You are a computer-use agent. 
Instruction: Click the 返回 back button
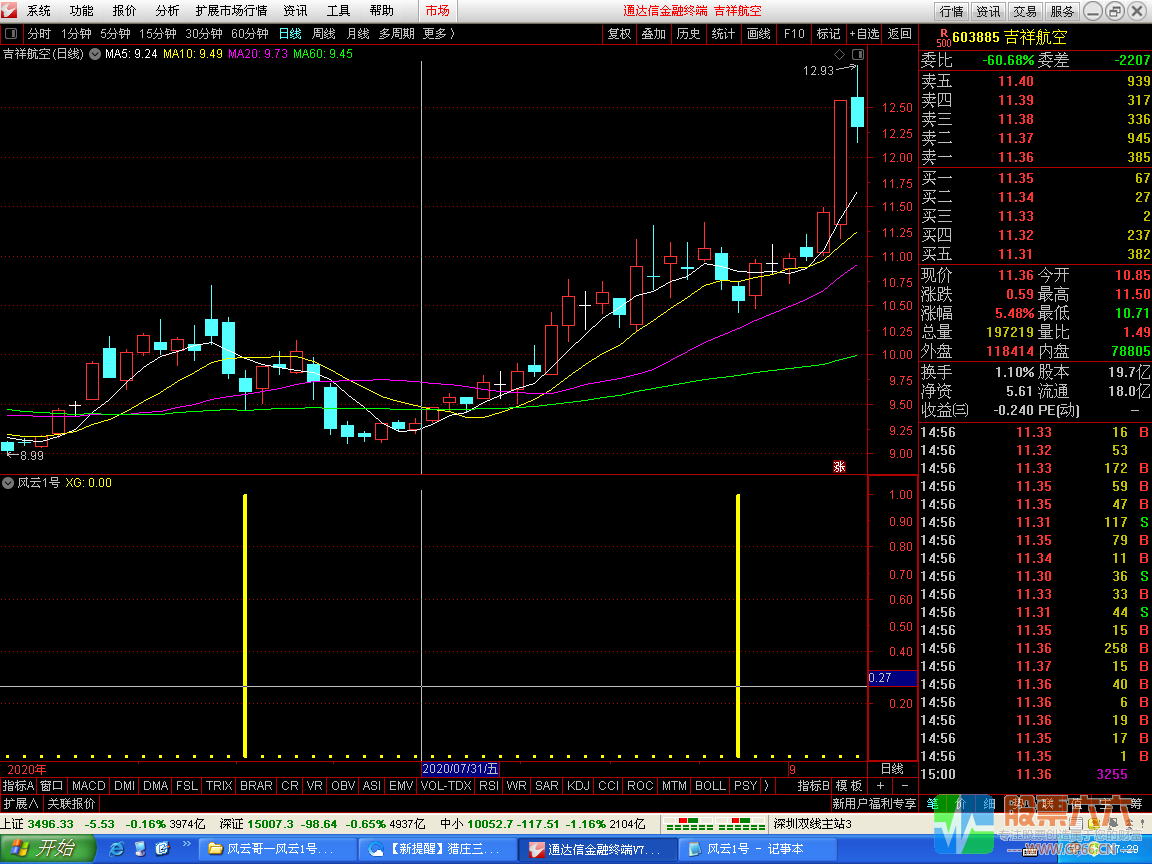899,34
